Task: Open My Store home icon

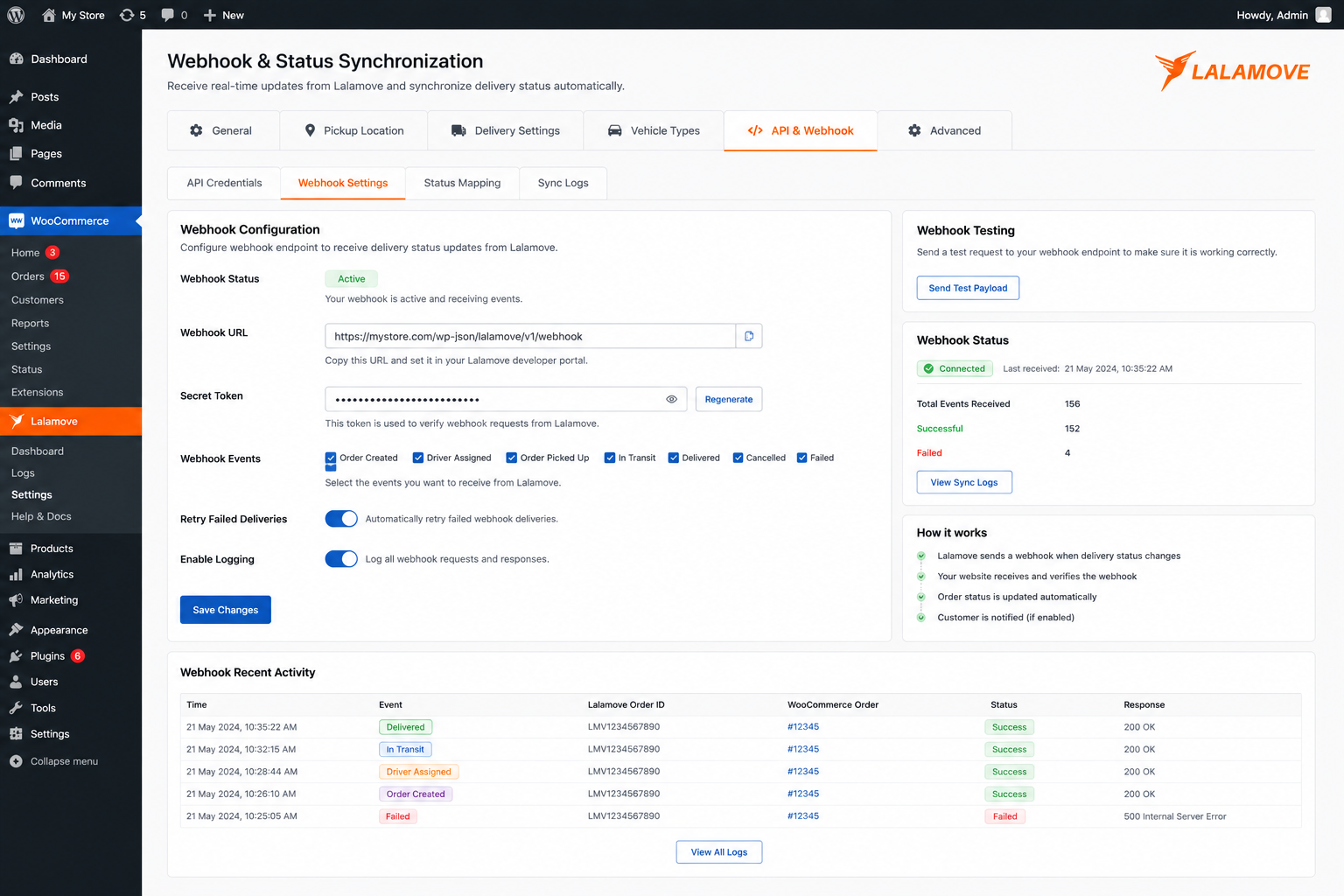Action: [x=49, y=15]
